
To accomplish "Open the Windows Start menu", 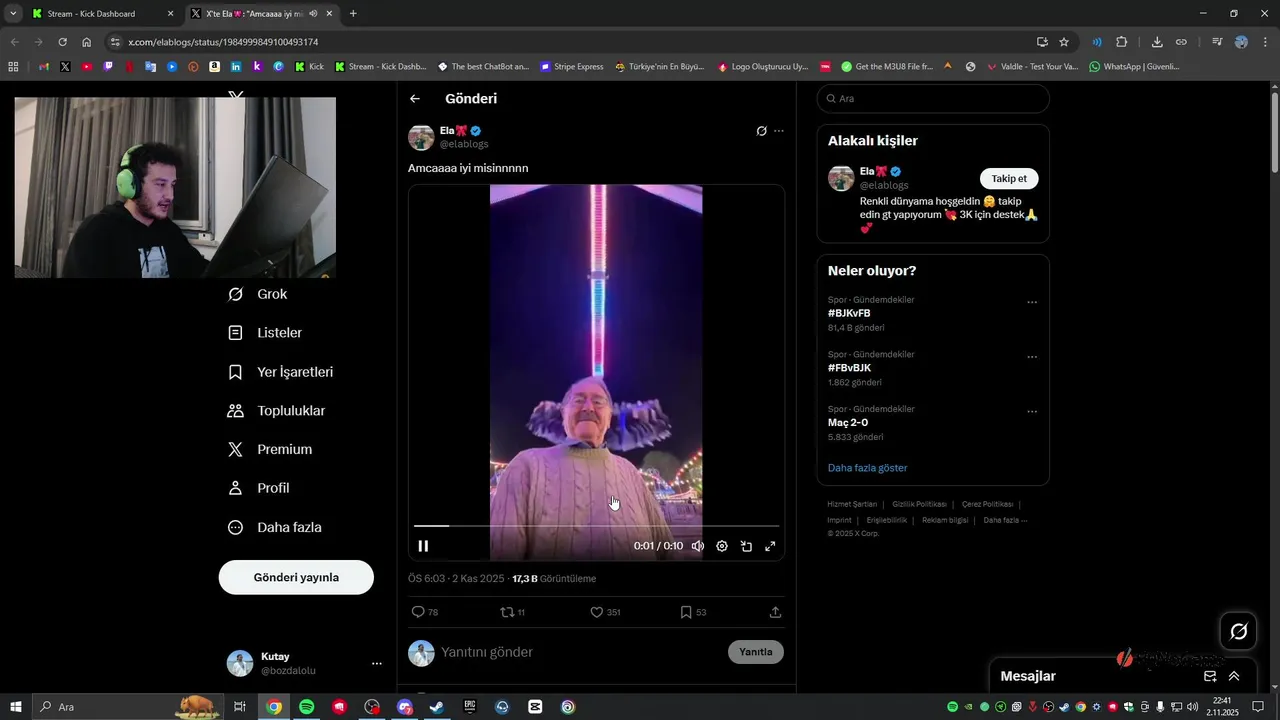I will pyautogui.click(x=15, y=707).
